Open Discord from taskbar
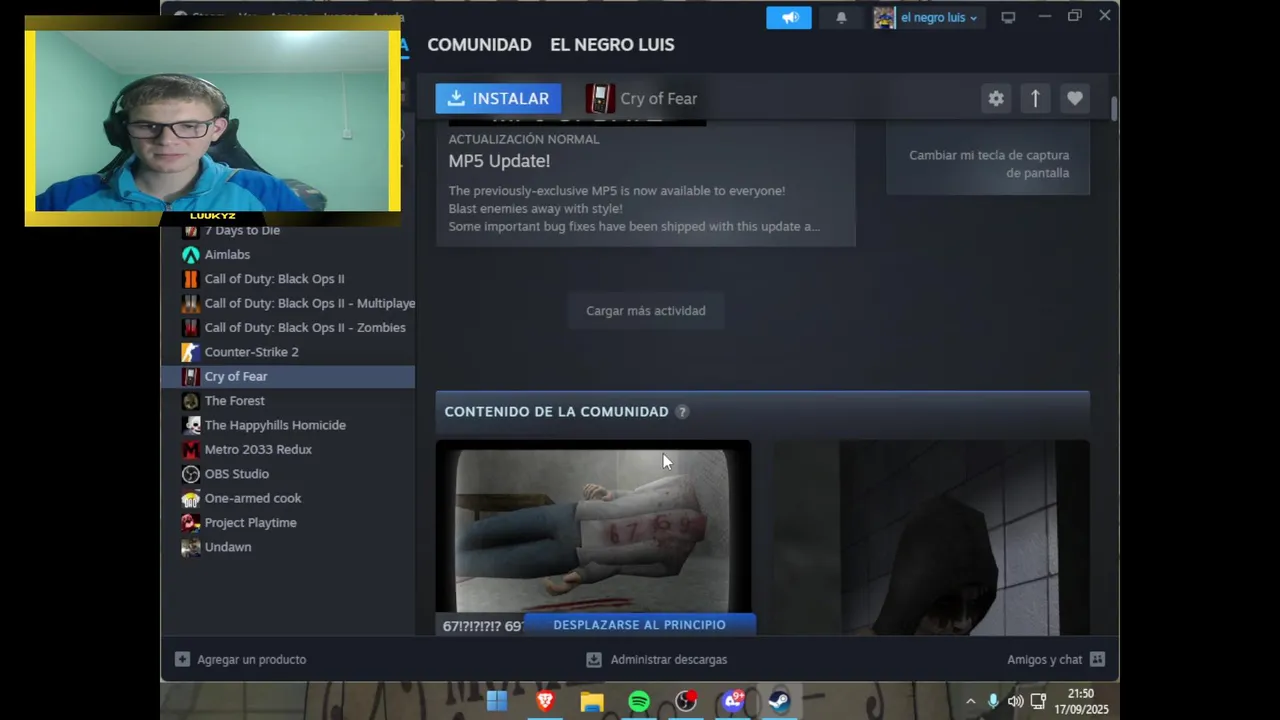Image resolution: width=1280 pixels, height=720 pixels. (733, 702)
